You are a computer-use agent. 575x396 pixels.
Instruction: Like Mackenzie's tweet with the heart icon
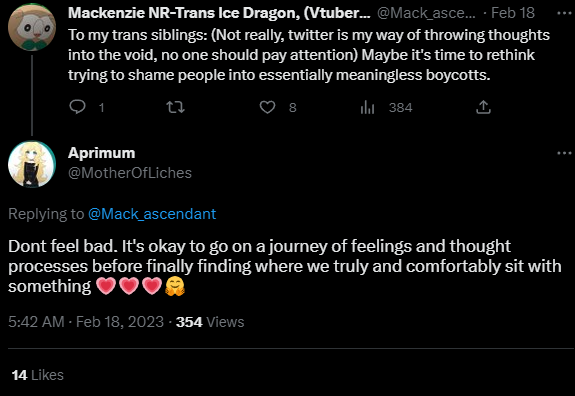[x=267, y=107]
